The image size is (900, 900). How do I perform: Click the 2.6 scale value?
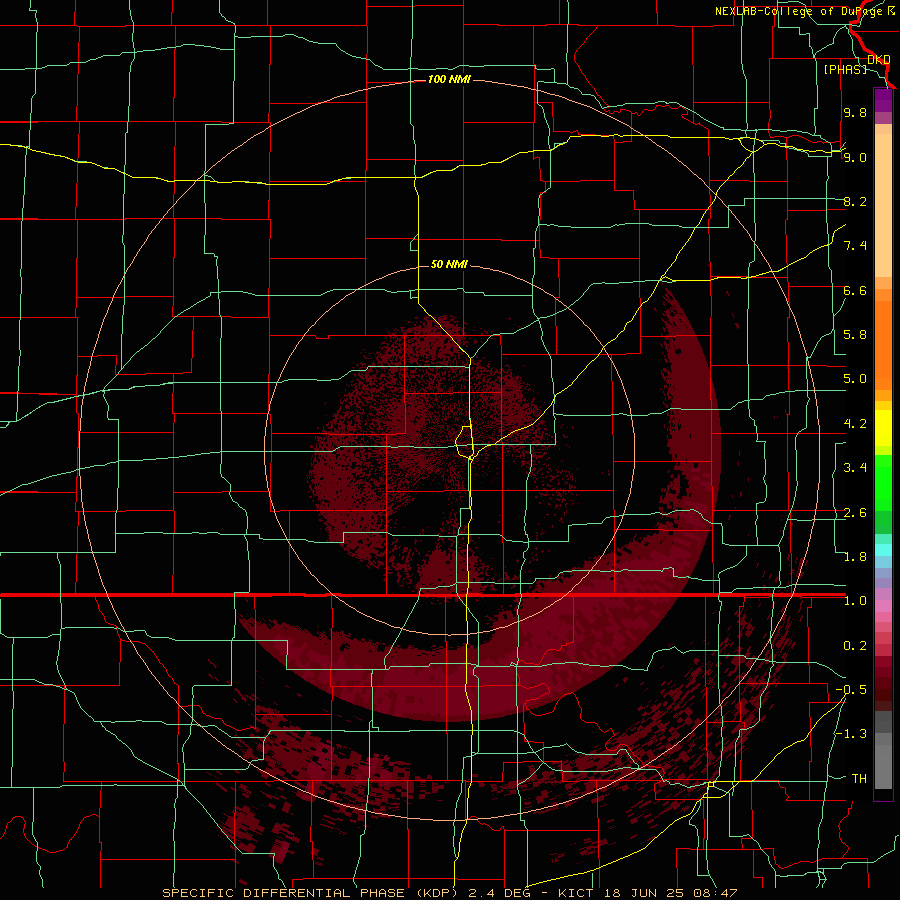pyautogui.click(x=855, y=513)
